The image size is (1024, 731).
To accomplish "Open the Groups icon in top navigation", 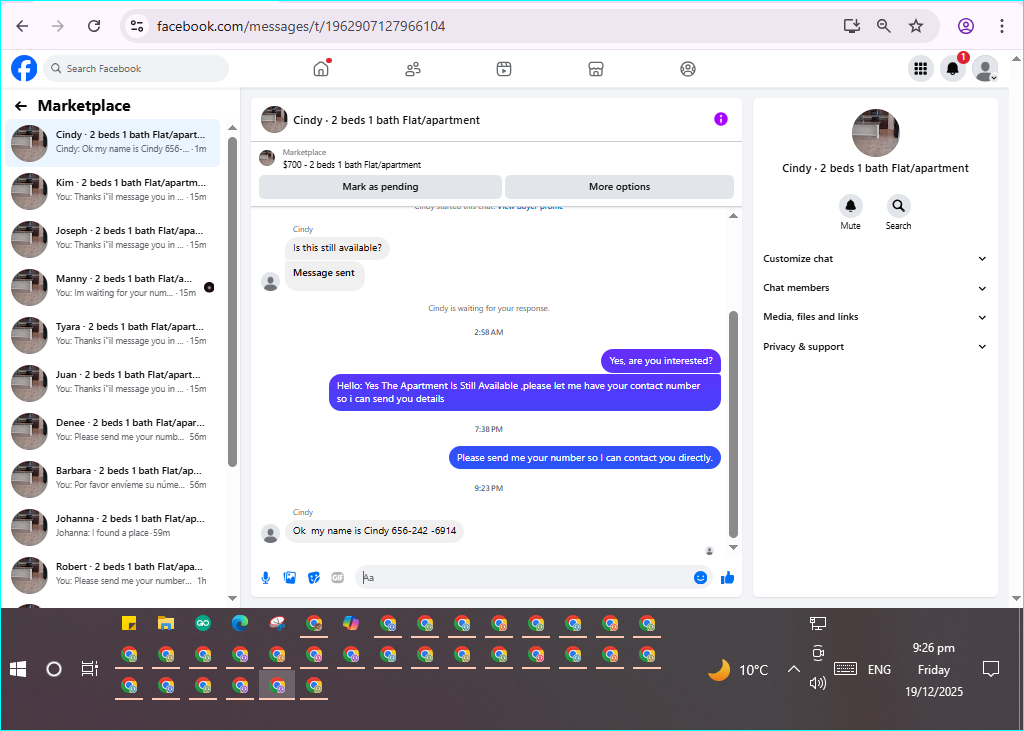I will coord(688,69).
